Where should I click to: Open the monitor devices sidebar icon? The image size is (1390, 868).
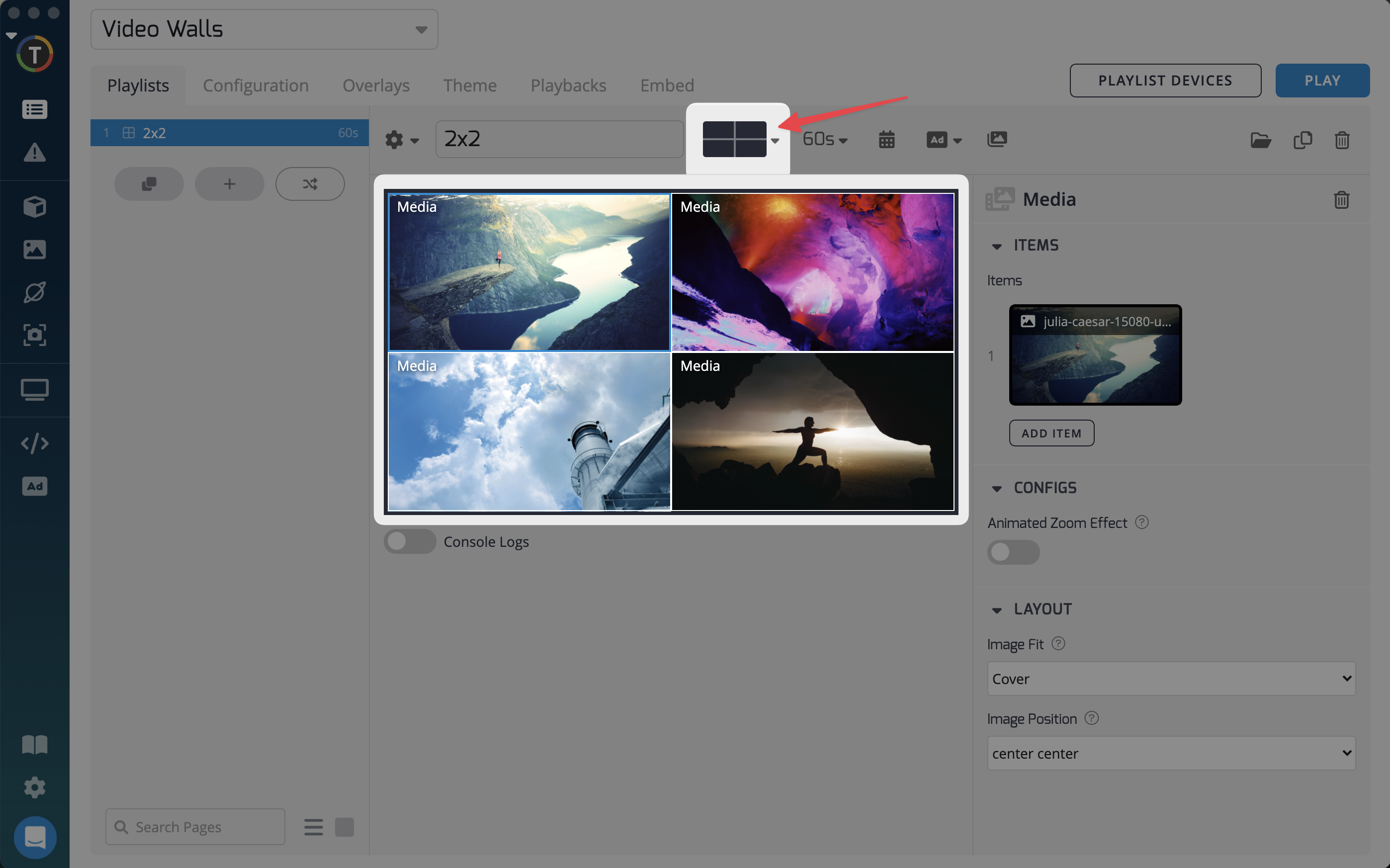coord(34,390)
